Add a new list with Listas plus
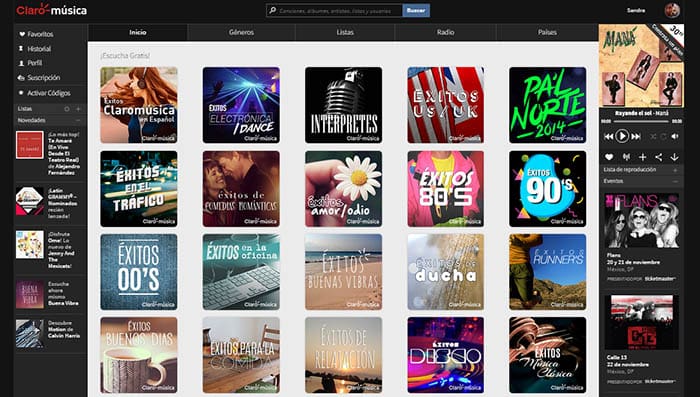 click(78, 109)
